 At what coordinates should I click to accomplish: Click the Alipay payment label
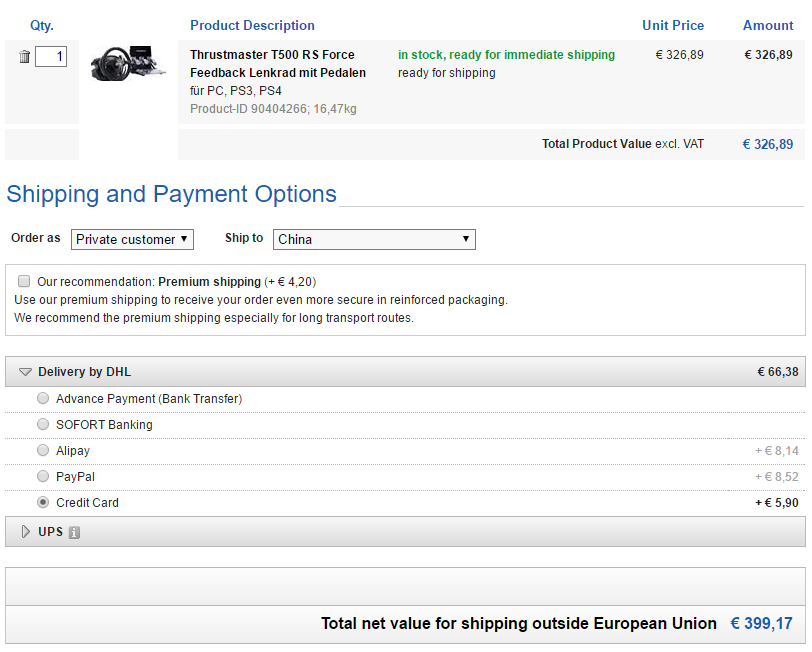[73, 451]
